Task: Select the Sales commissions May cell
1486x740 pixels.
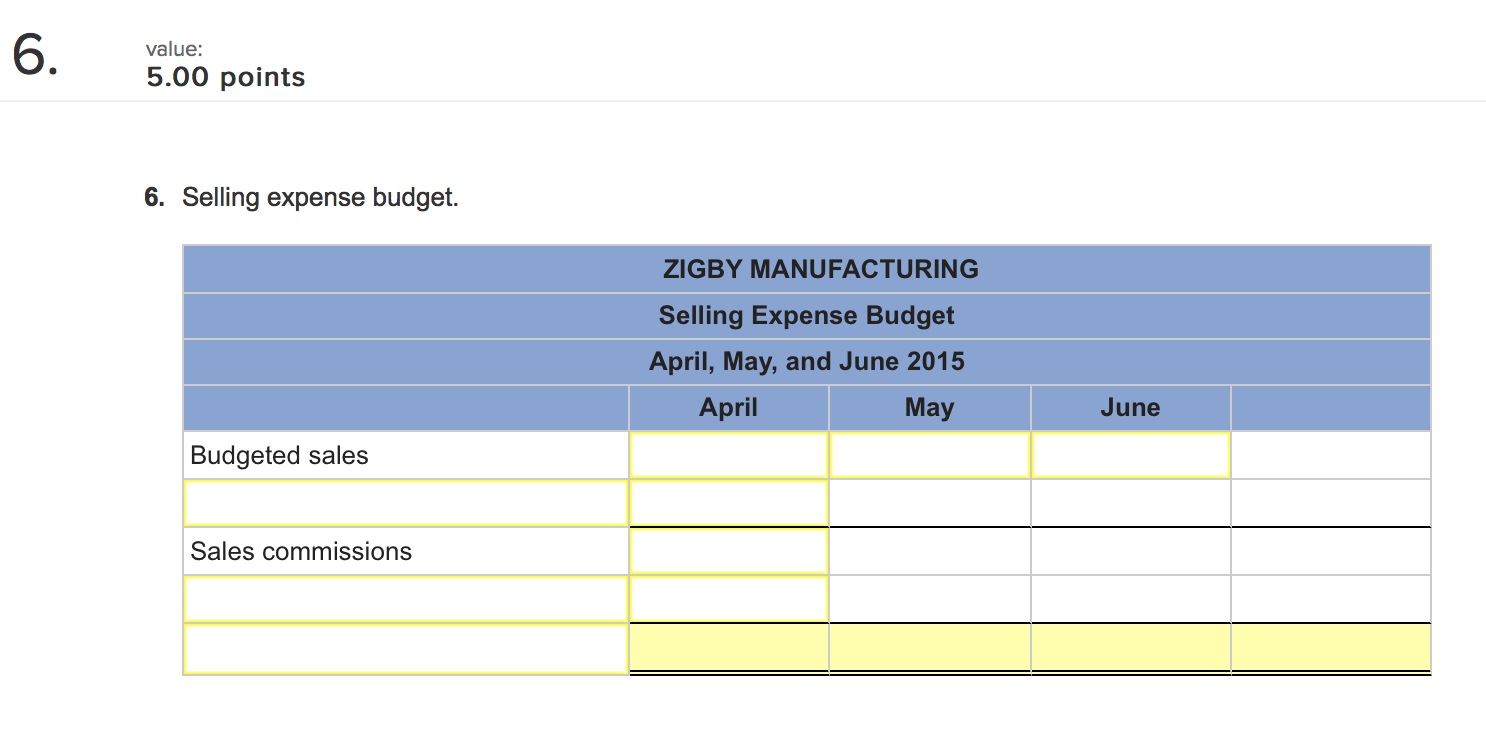Action: [929, 551]
